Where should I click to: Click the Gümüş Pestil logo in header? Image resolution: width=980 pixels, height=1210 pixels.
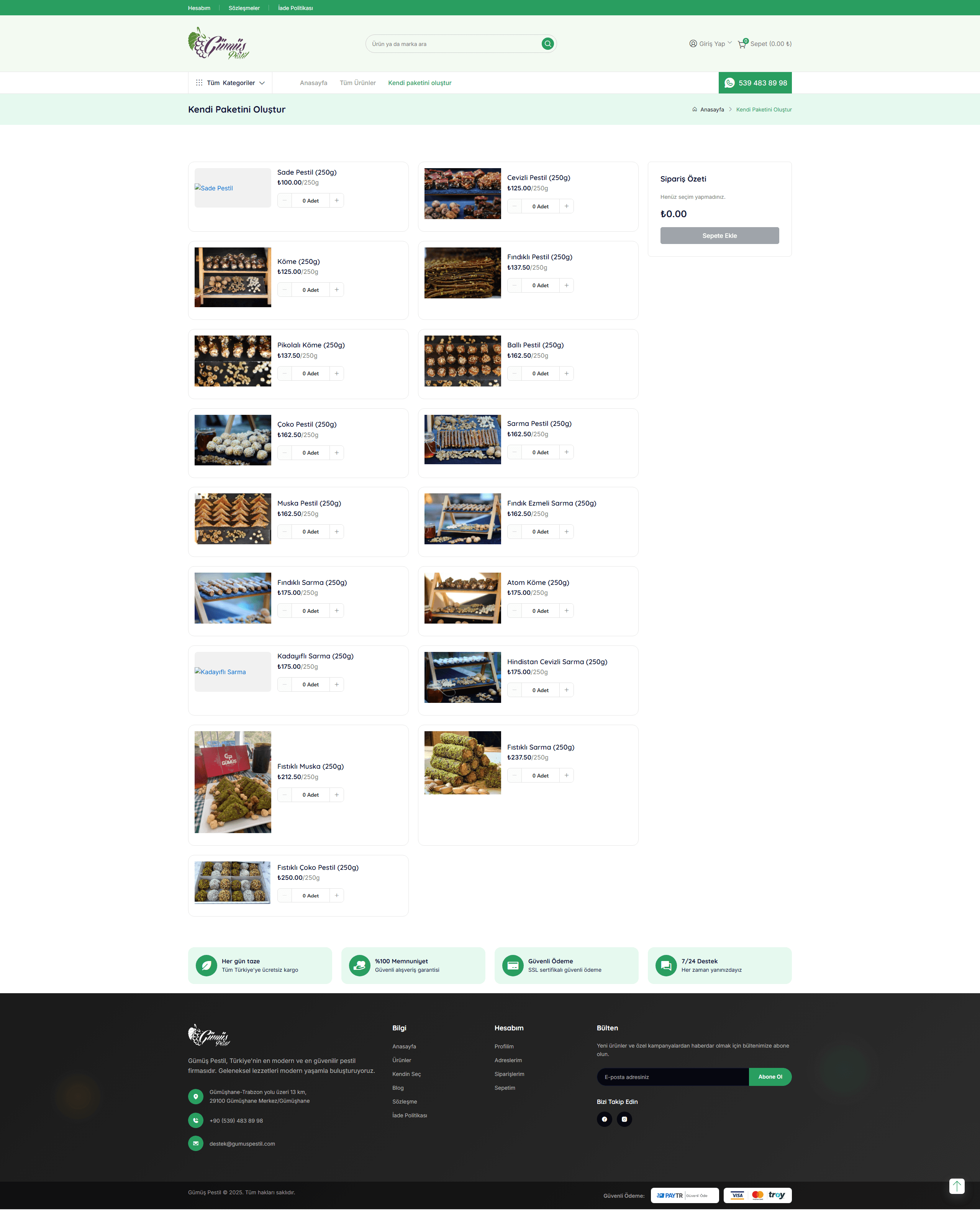218,43
